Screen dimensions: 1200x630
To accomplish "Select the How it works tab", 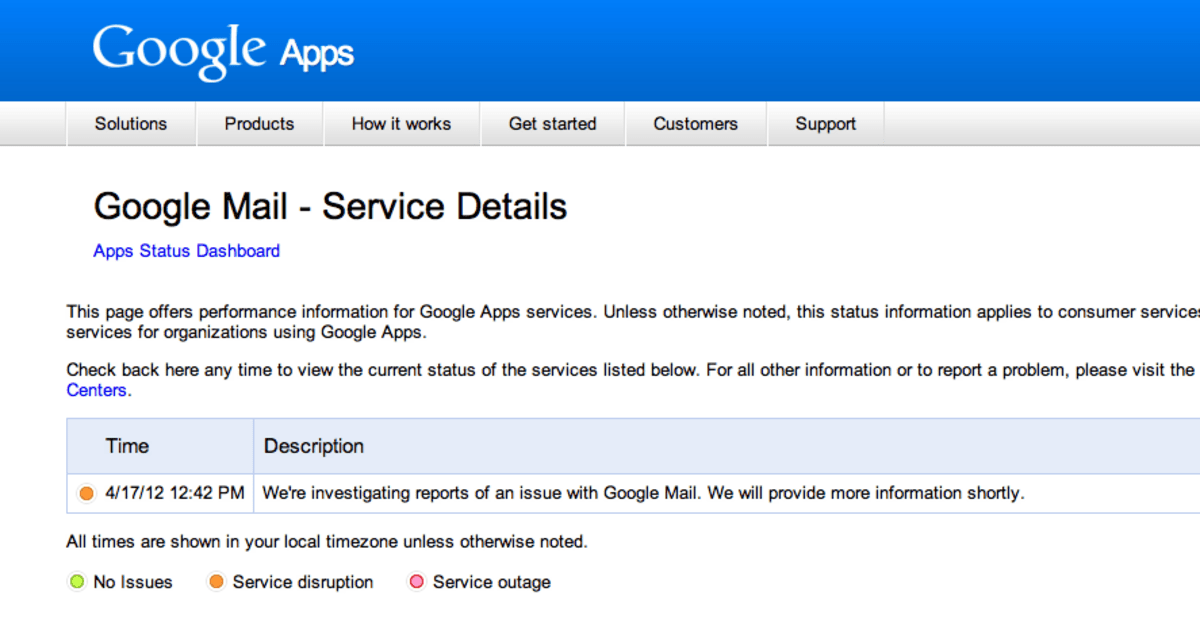I will [401, 124].
